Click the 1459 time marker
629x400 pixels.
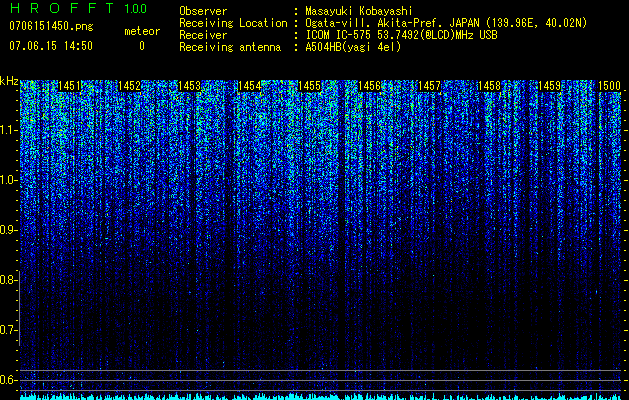tap(550, 86)
